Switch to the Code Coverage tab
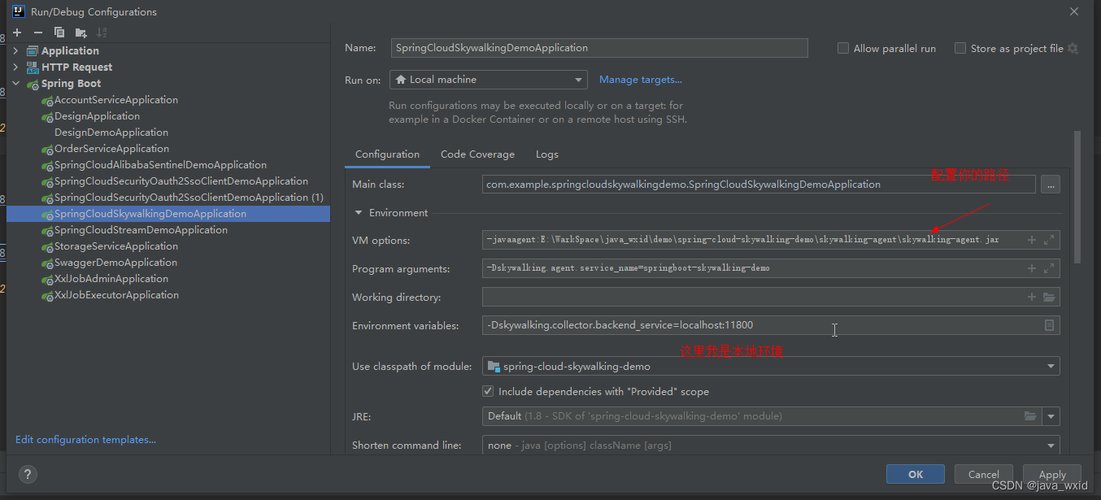This screenshot has width=1101, height=500. pos(477,155)
